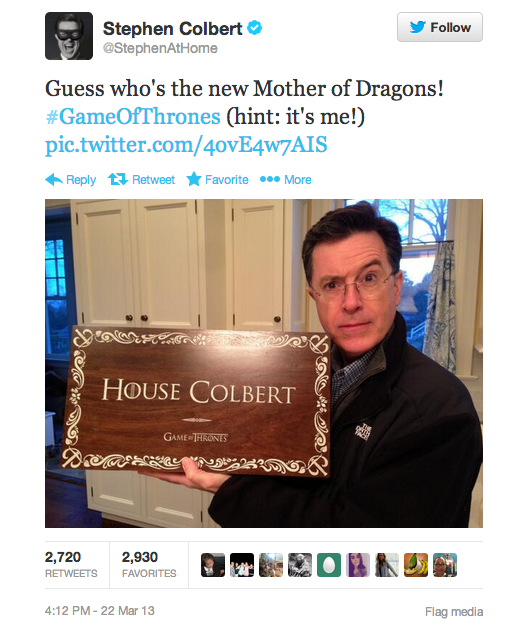Click the green egg avatar
This screenshot has height=625, width=511.
(329, 565)
